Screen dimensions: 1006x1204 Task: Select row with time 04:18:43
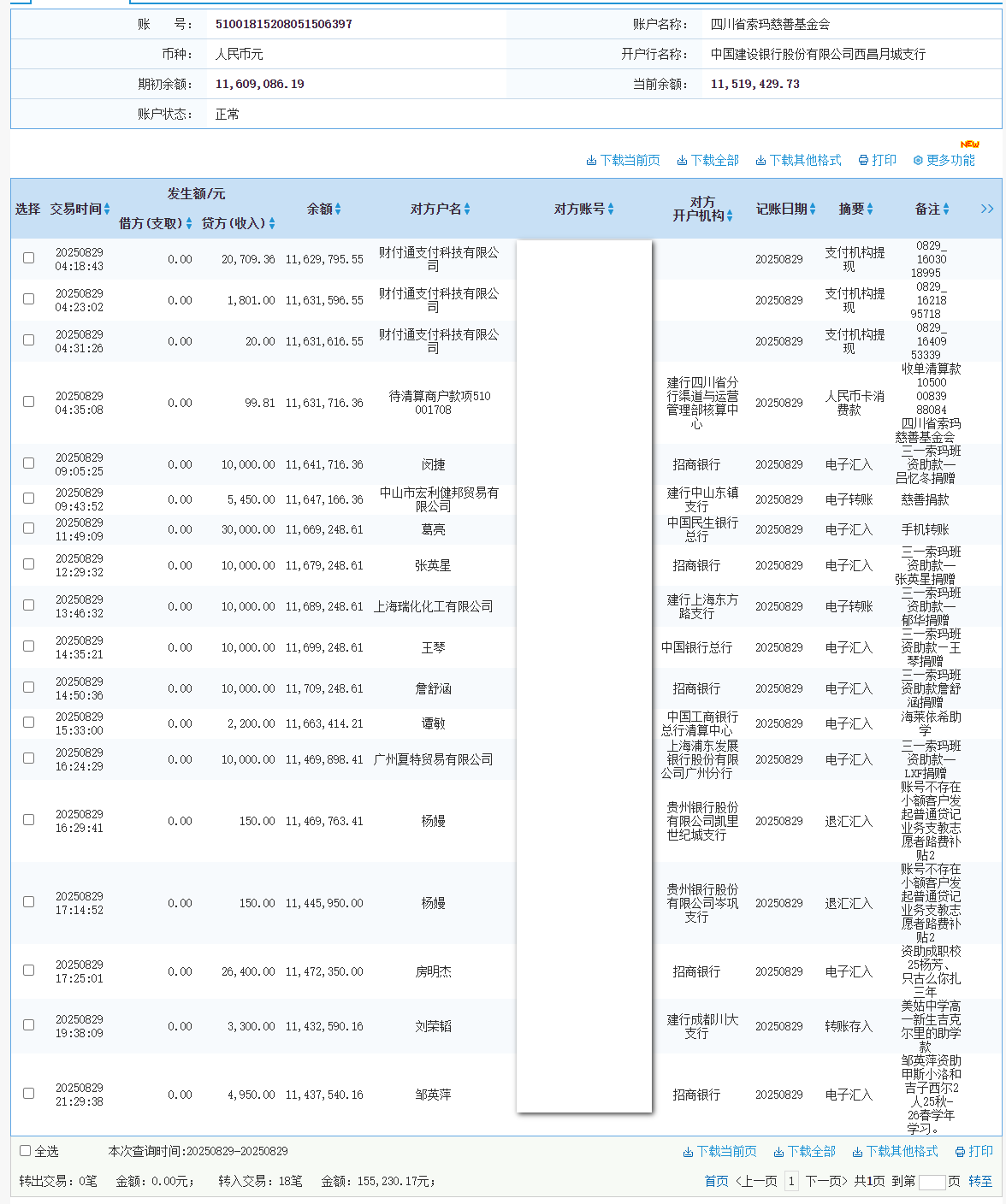pos(29,258)
